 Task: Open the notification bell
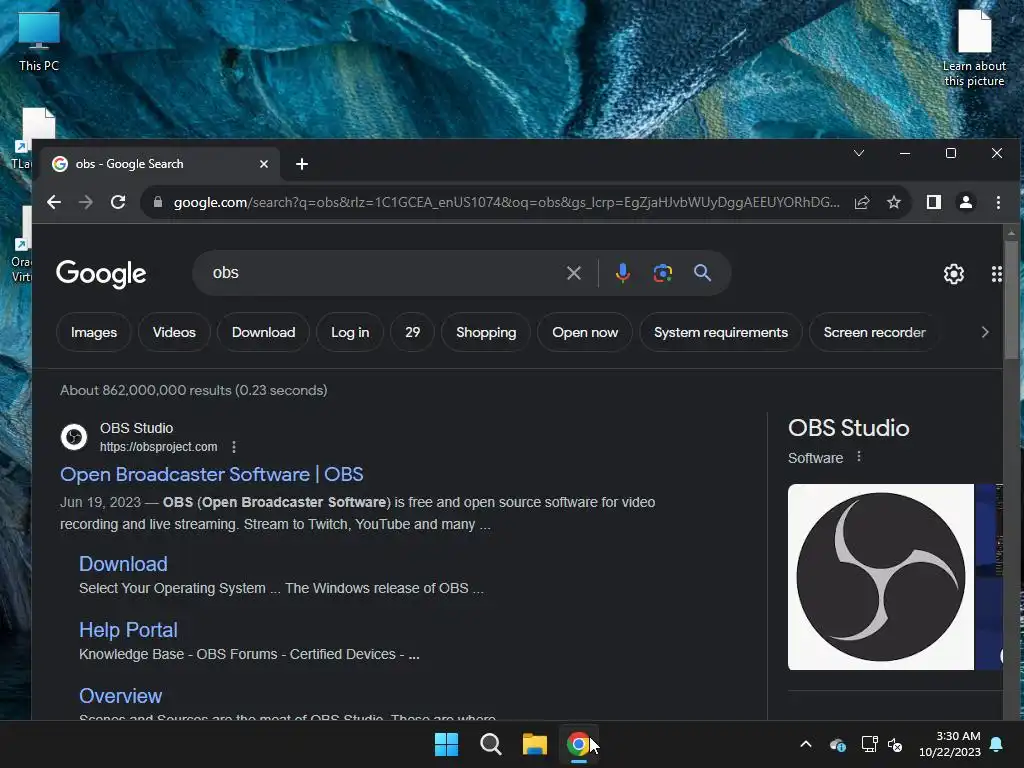(997, 744)
